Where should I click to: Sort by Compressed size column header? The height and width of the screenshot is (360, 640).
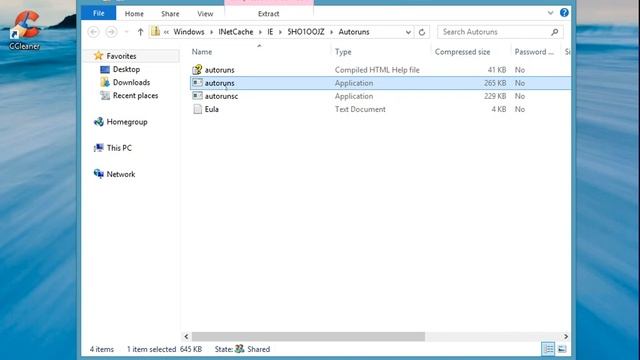[x=462, y=52]
